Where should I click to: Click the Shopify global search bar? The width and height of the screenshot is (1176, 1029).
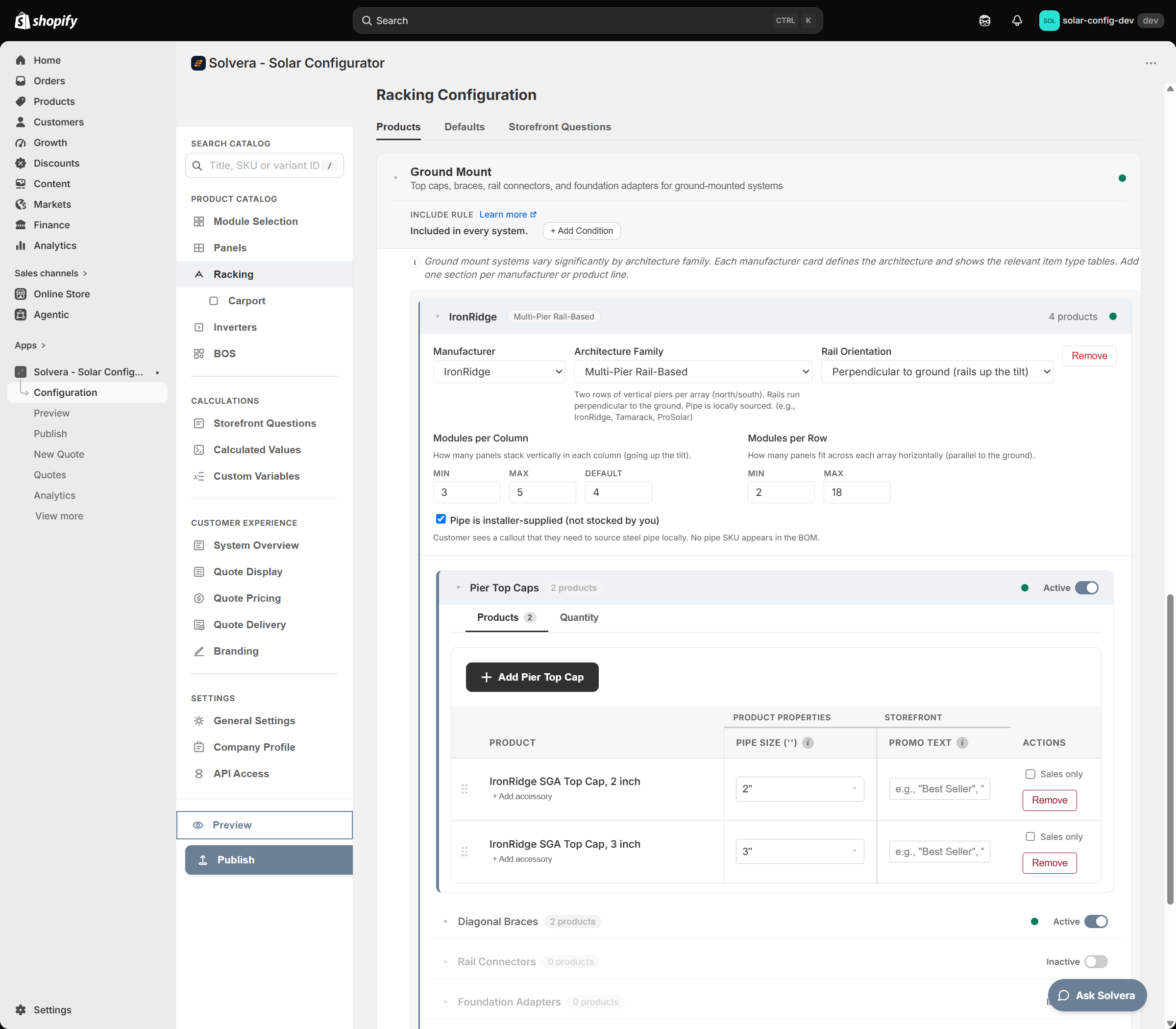(588, 21)
